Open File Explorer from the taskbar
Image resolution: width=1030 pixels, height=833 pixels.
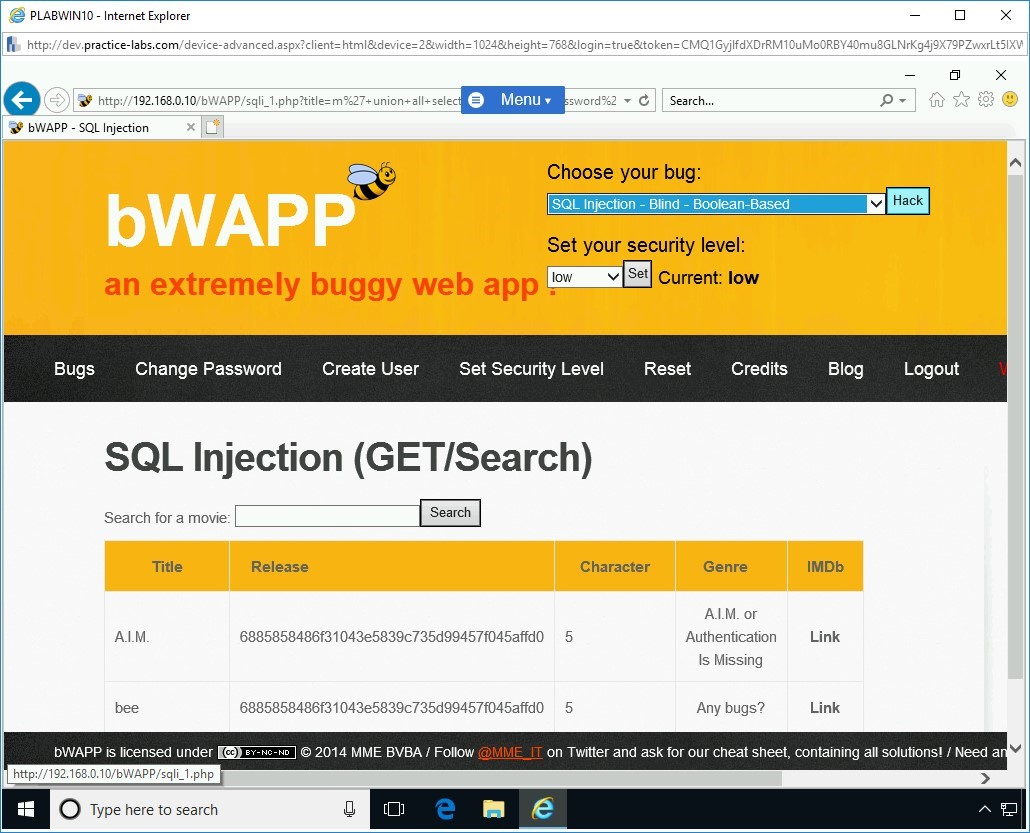pyautogui.click(x=494, y=809)
